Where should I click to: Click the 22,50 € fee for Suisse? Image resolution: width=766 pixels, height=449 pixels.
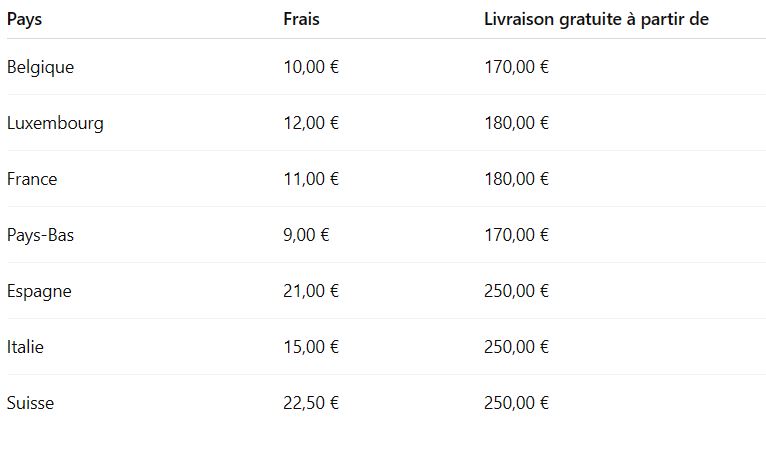pos(311,403)
